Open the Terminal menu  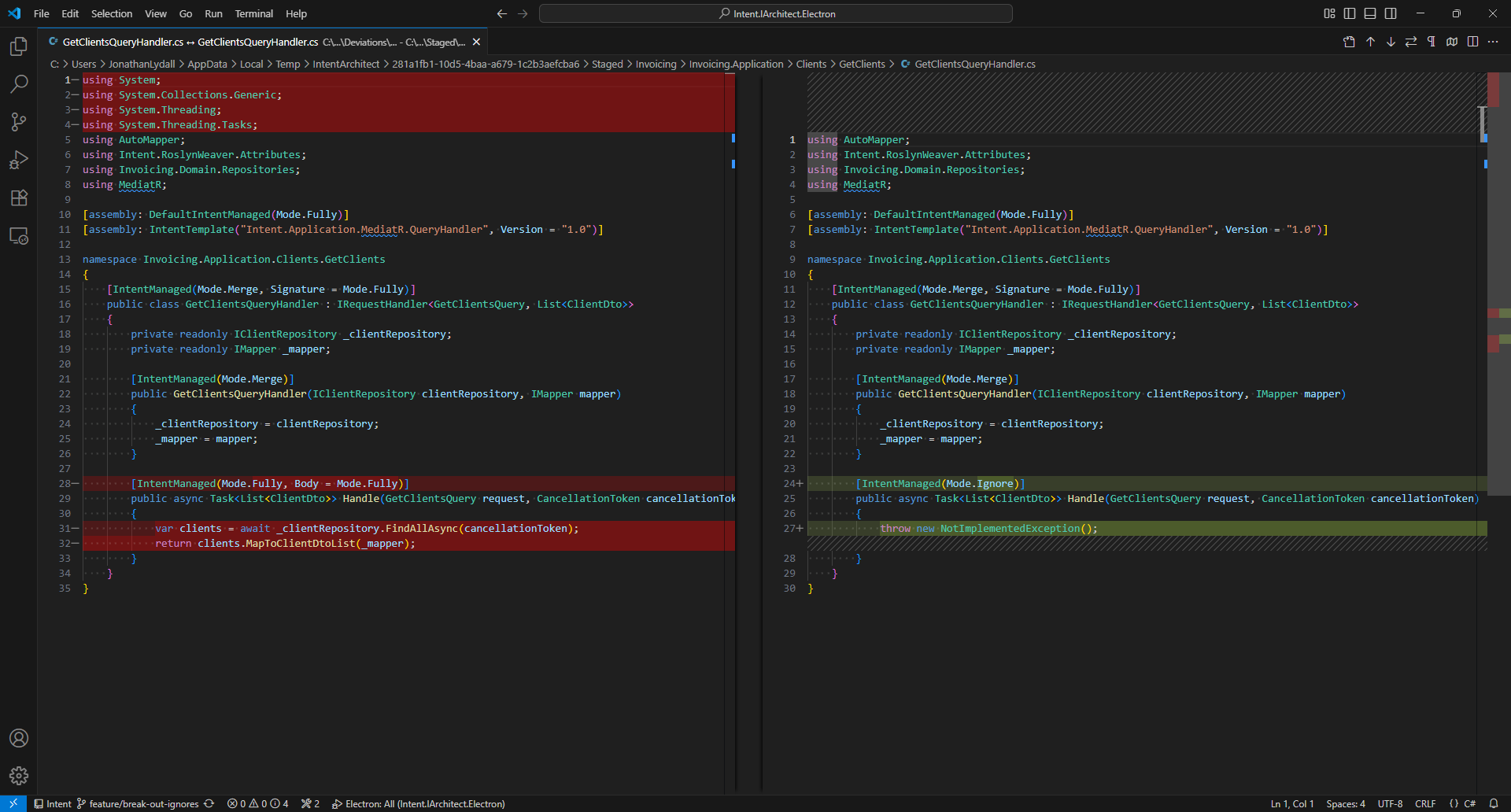click(x=253, y=13)
